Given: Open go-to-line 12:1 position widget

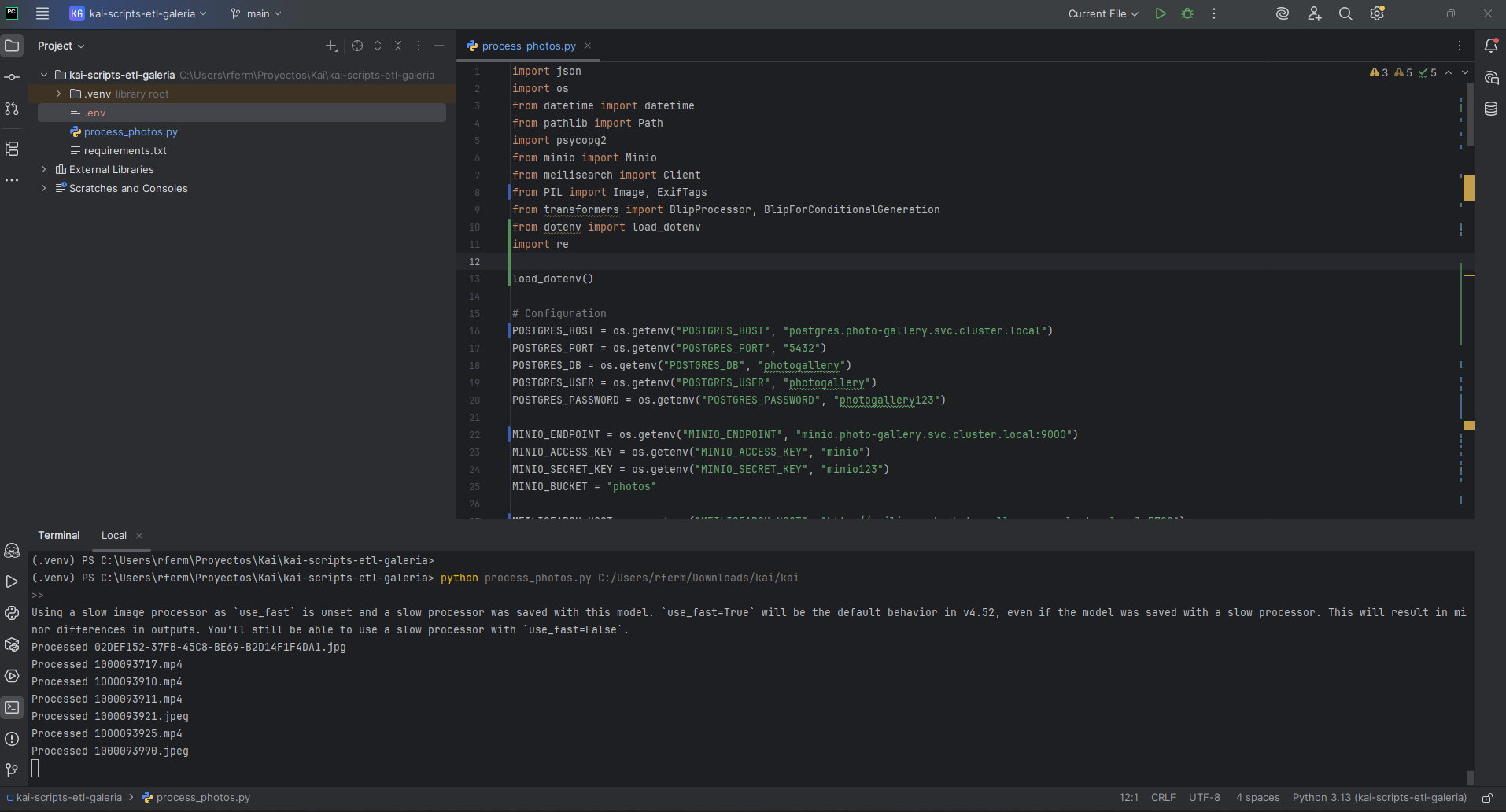Looking at the screenshot, I should coord(1129,798).
